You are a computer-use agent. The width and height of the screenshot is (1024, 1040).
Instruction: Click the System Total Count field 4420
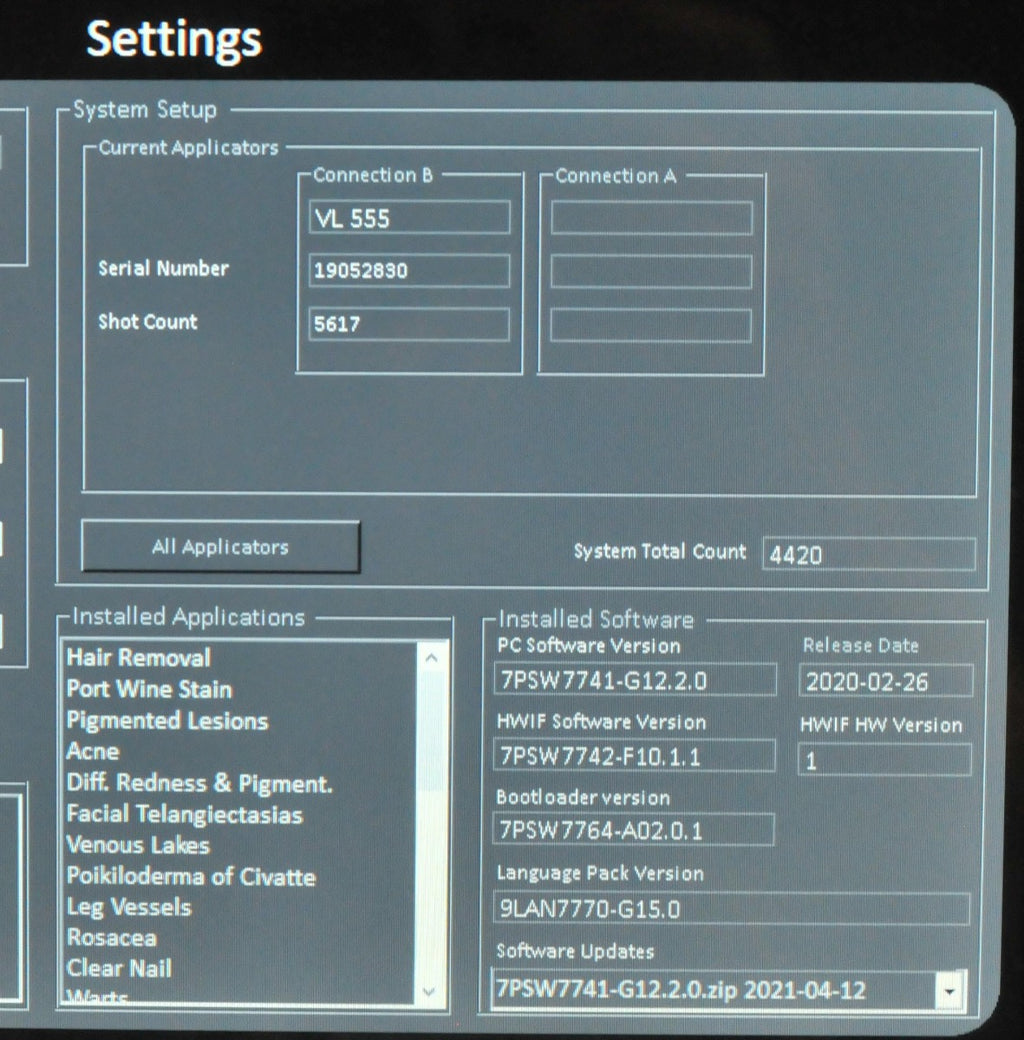[869, 554]
